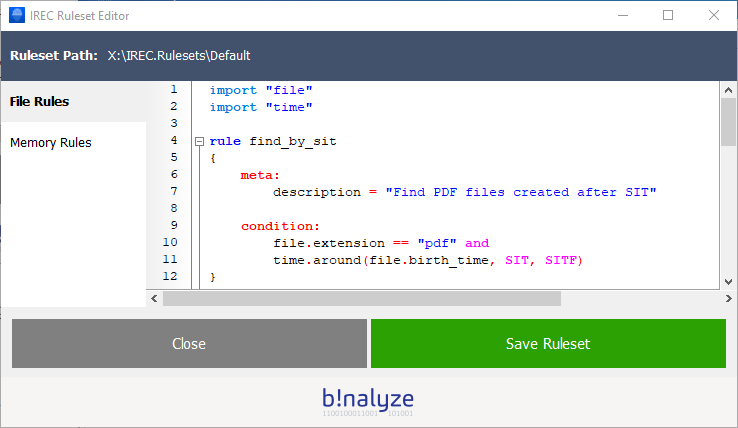Click the "Find PDF files created after SIT" string

coord(520,192)
